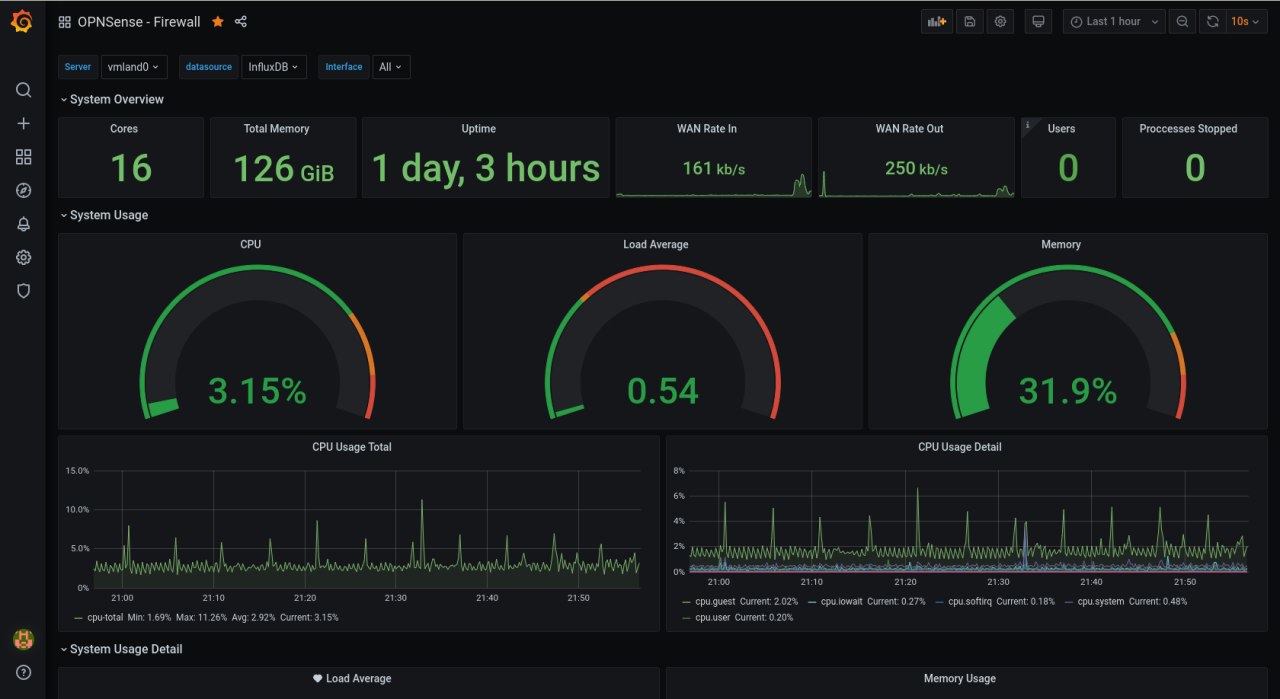Screen dimensions: 1280x699
Task: Click the Save dashboard icon
Action: (969, 21)
